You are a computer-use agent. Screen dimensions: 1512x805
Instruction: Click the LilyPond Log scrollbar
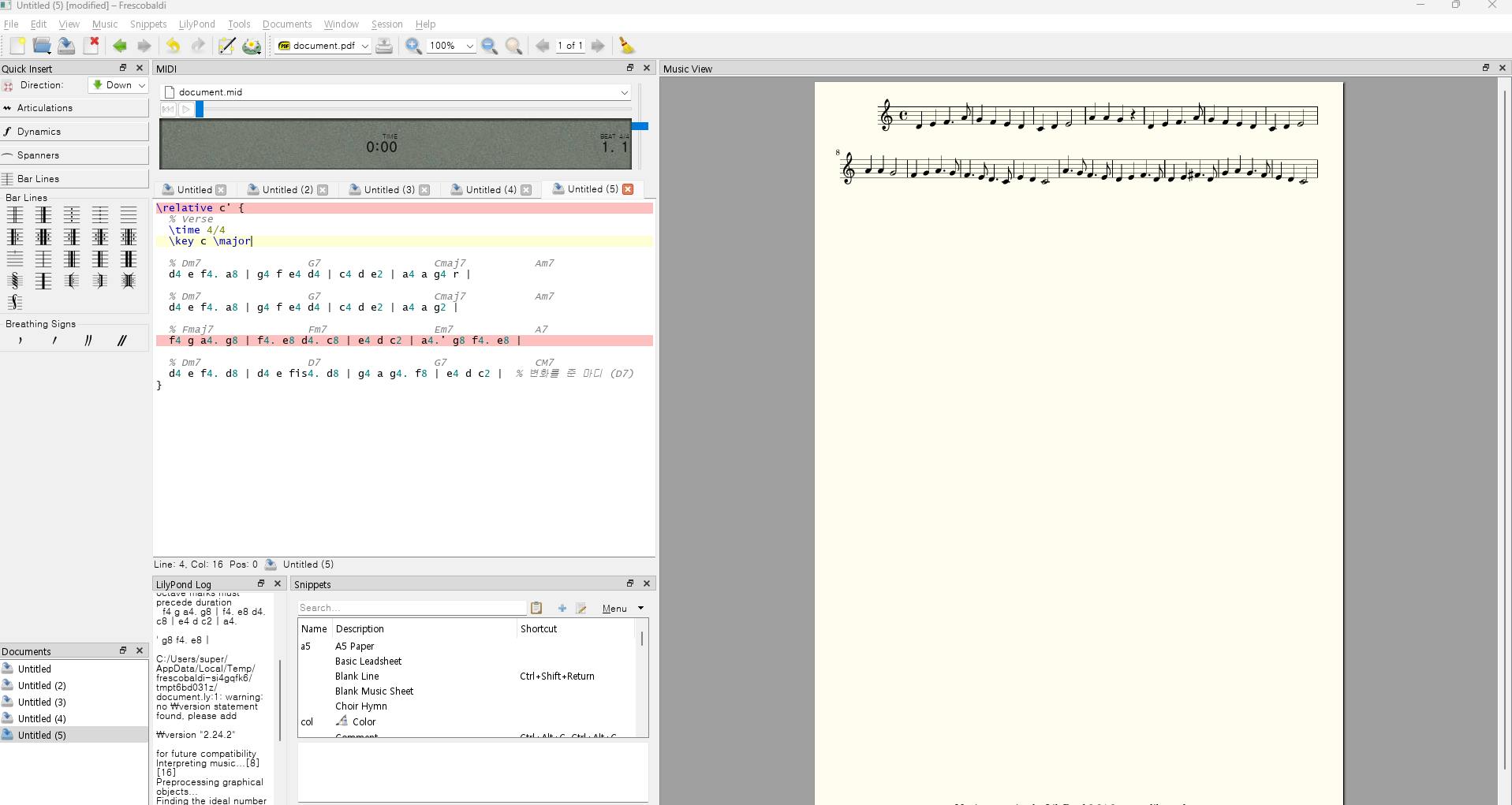pyautogui.click(x=280, y=700)
